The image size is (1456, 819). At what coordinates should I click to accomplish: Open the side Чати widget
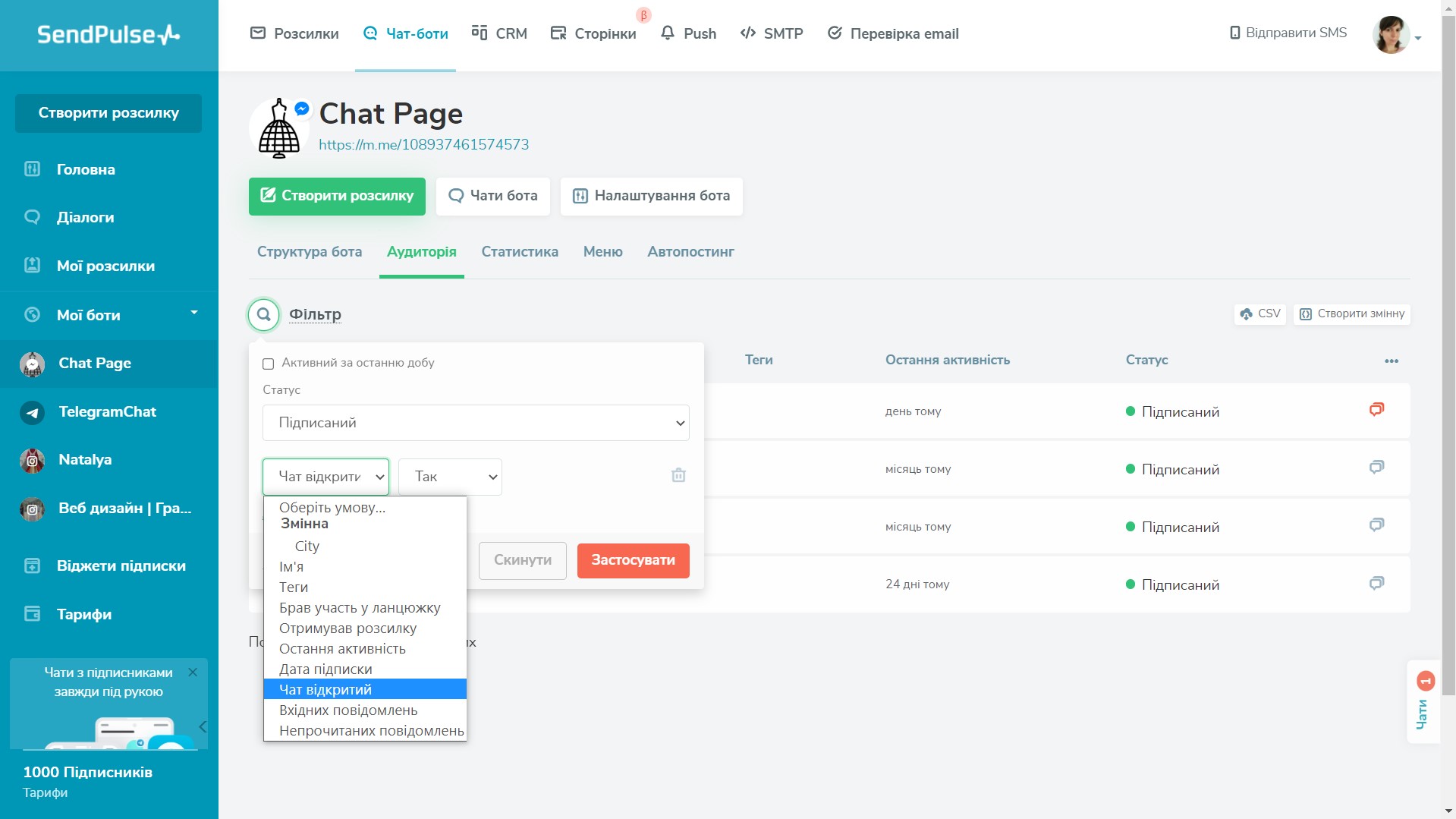[x=1423, y=701]
